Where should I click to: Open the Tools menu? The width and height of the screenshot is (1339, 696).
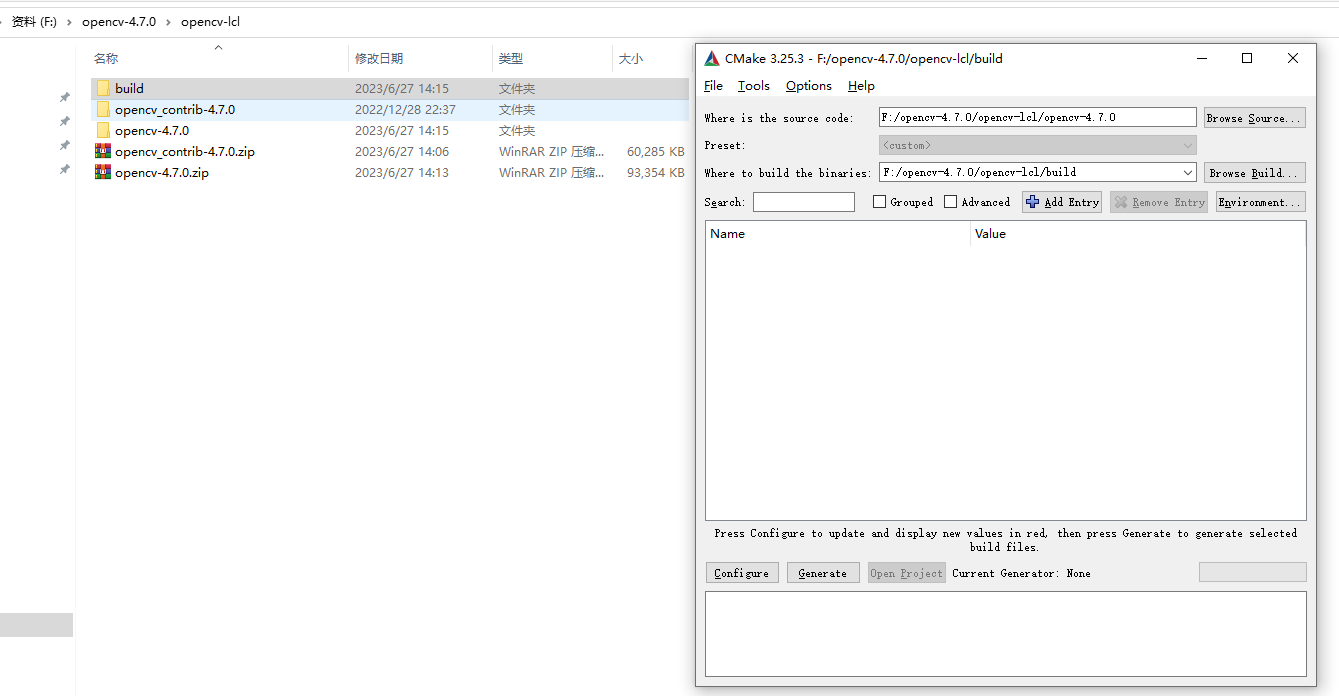pyautogui.click(x=753, y=86)
